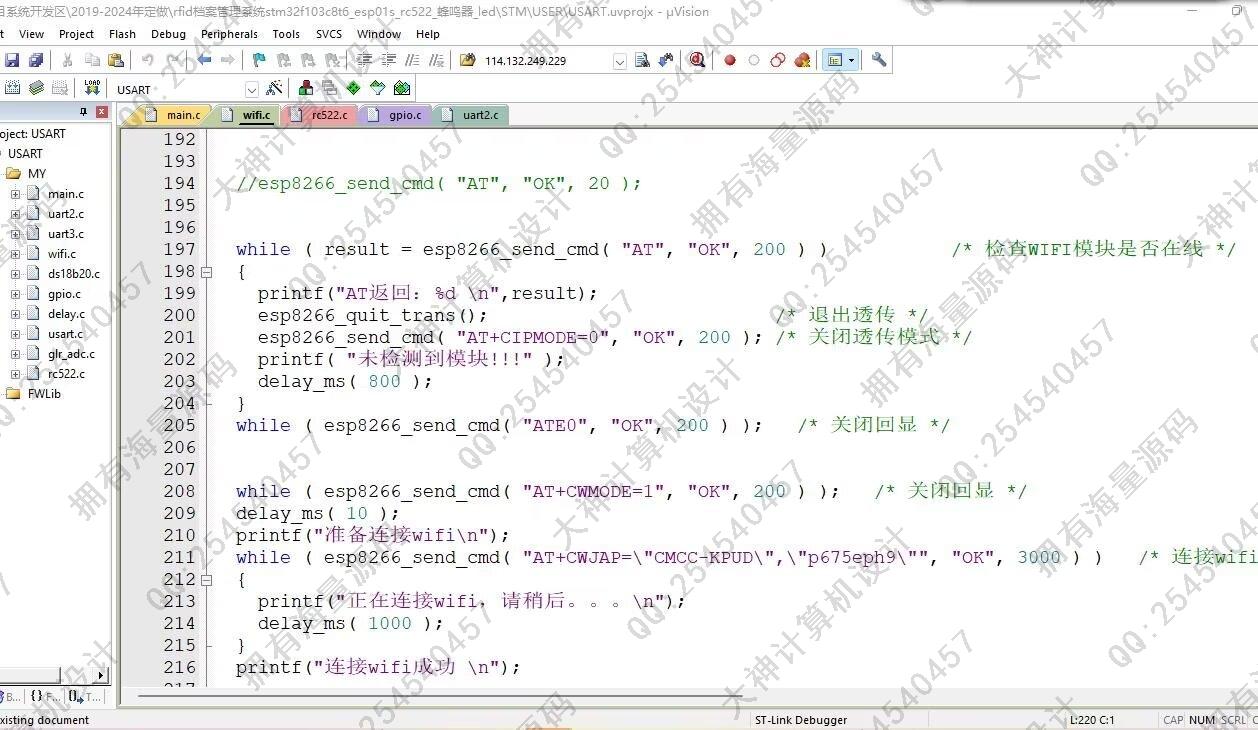Select the MY folder in project tree

(x=37, y=174)
